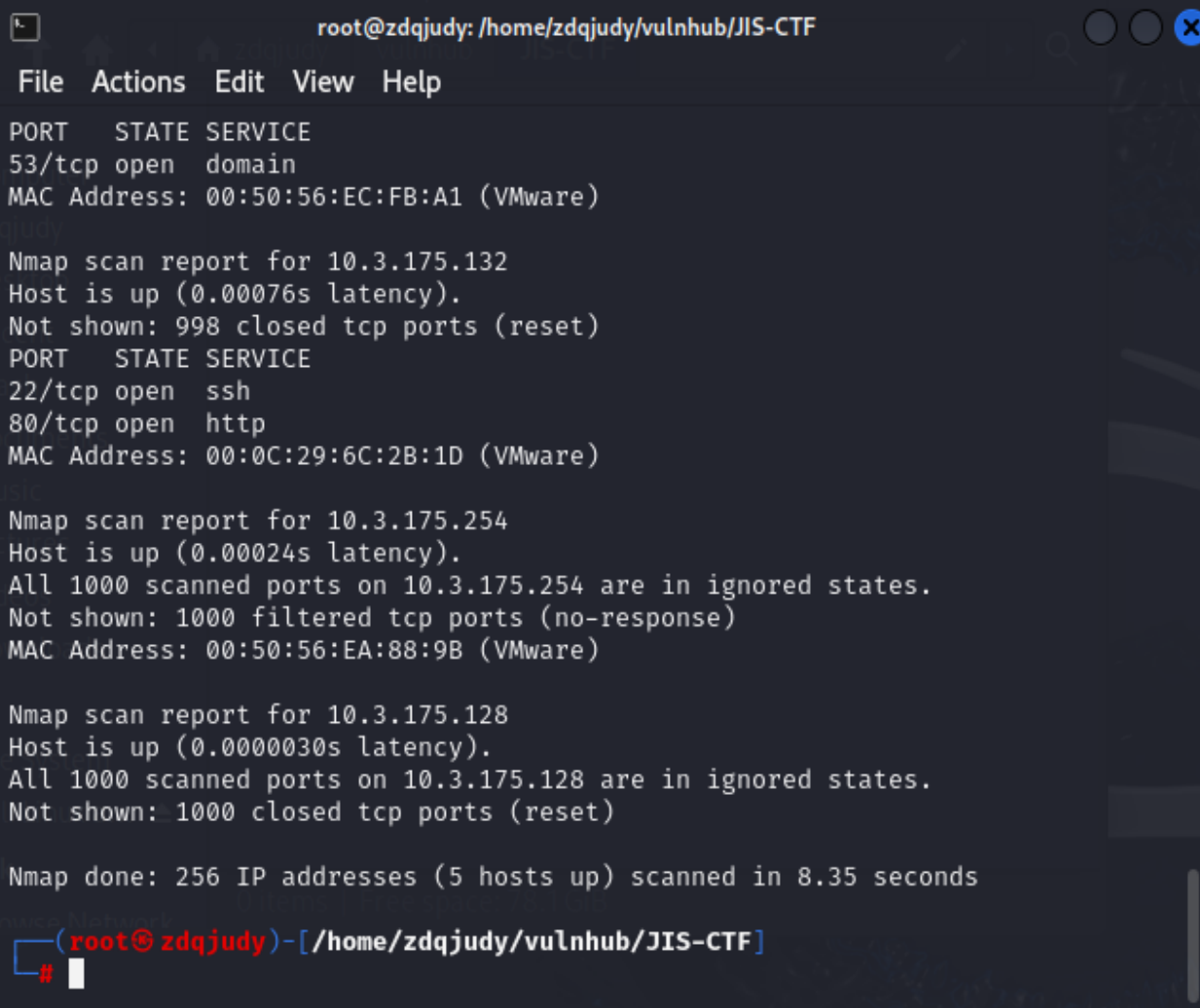1200x1008 pixels.
Task: Minimize the terminal window
Action: 1100,27
